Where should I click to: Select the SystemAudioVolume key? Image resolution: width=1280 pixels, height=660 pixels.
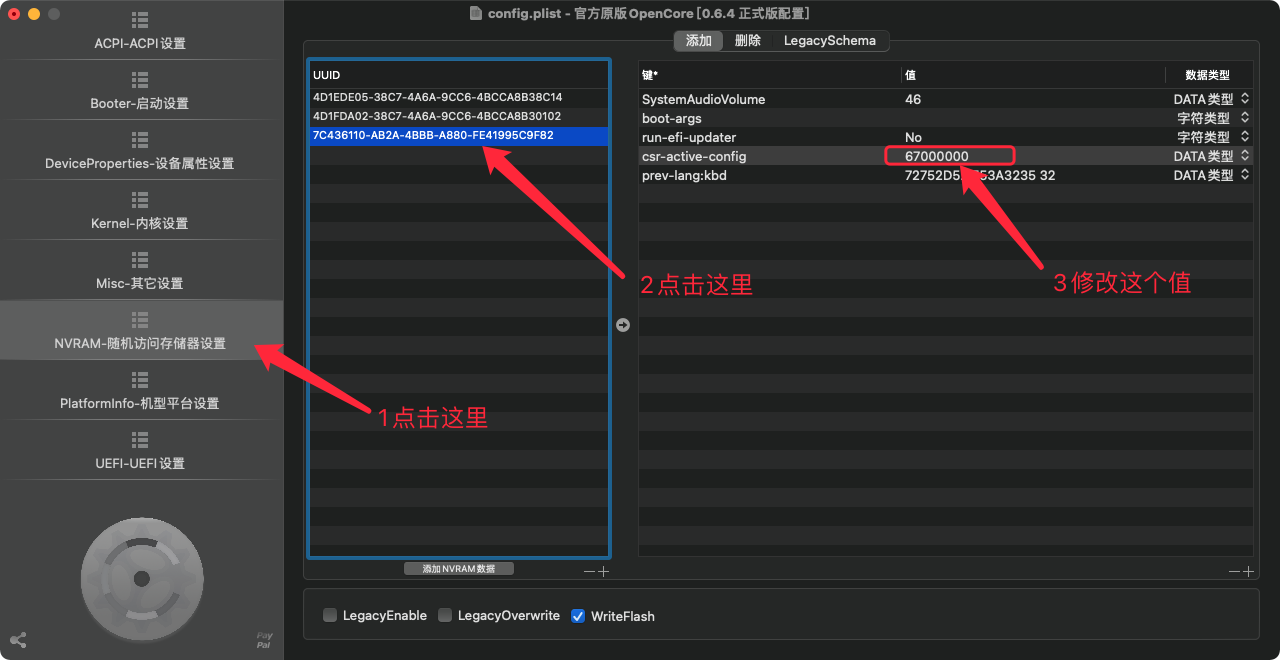coord(703,99)
